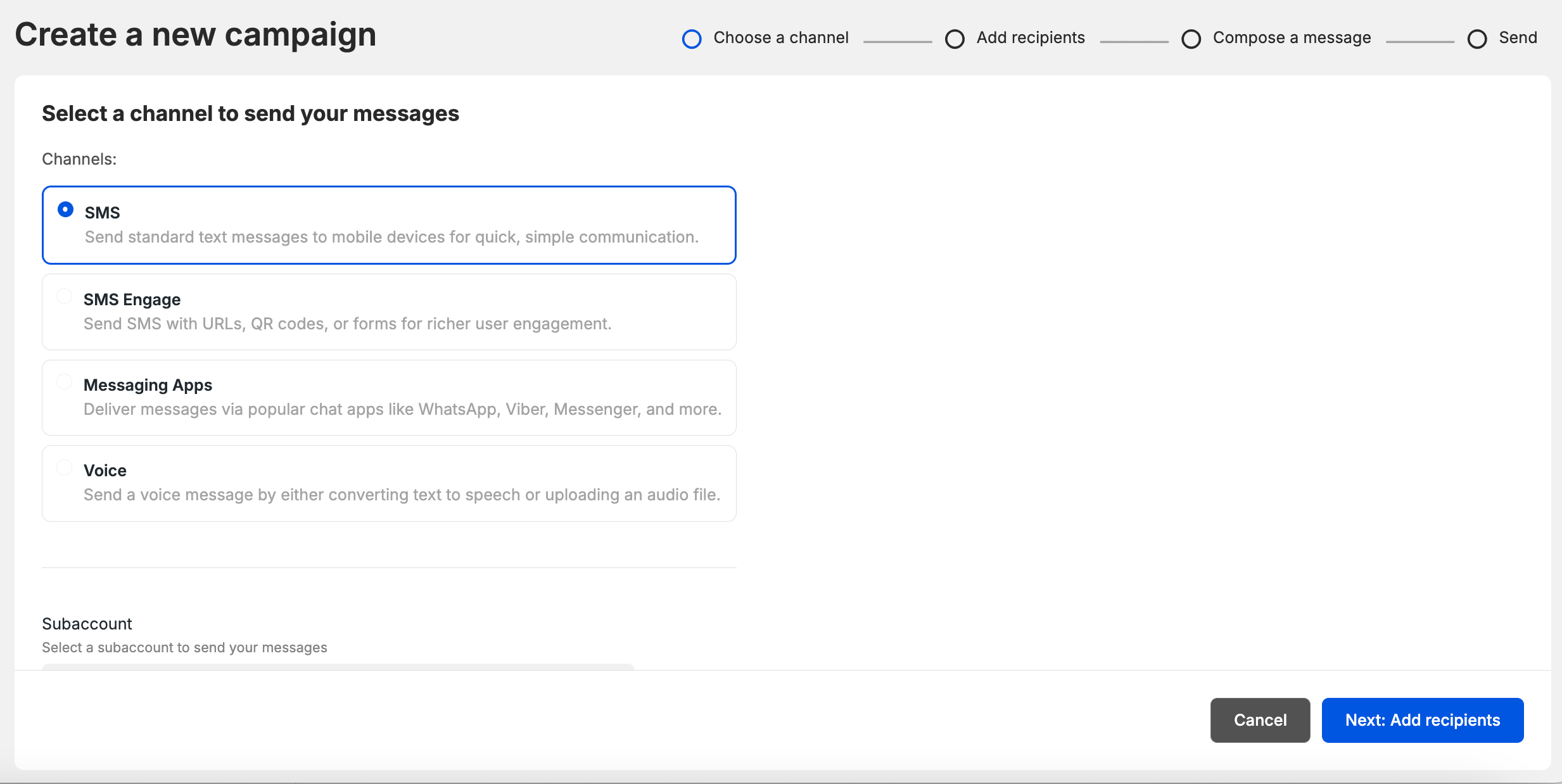
Task: Click the Send step circle
Action: click(1477, 39)
